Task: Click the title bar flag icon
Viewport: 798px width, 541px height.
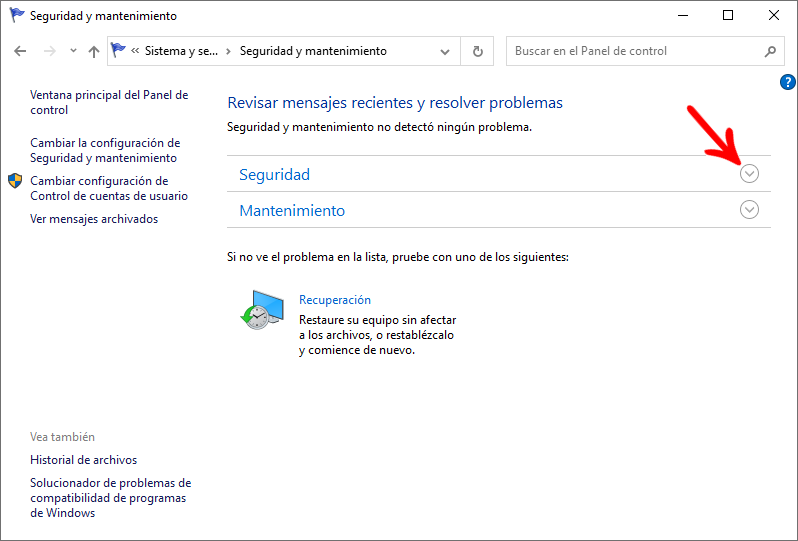Action: (17, 15)
